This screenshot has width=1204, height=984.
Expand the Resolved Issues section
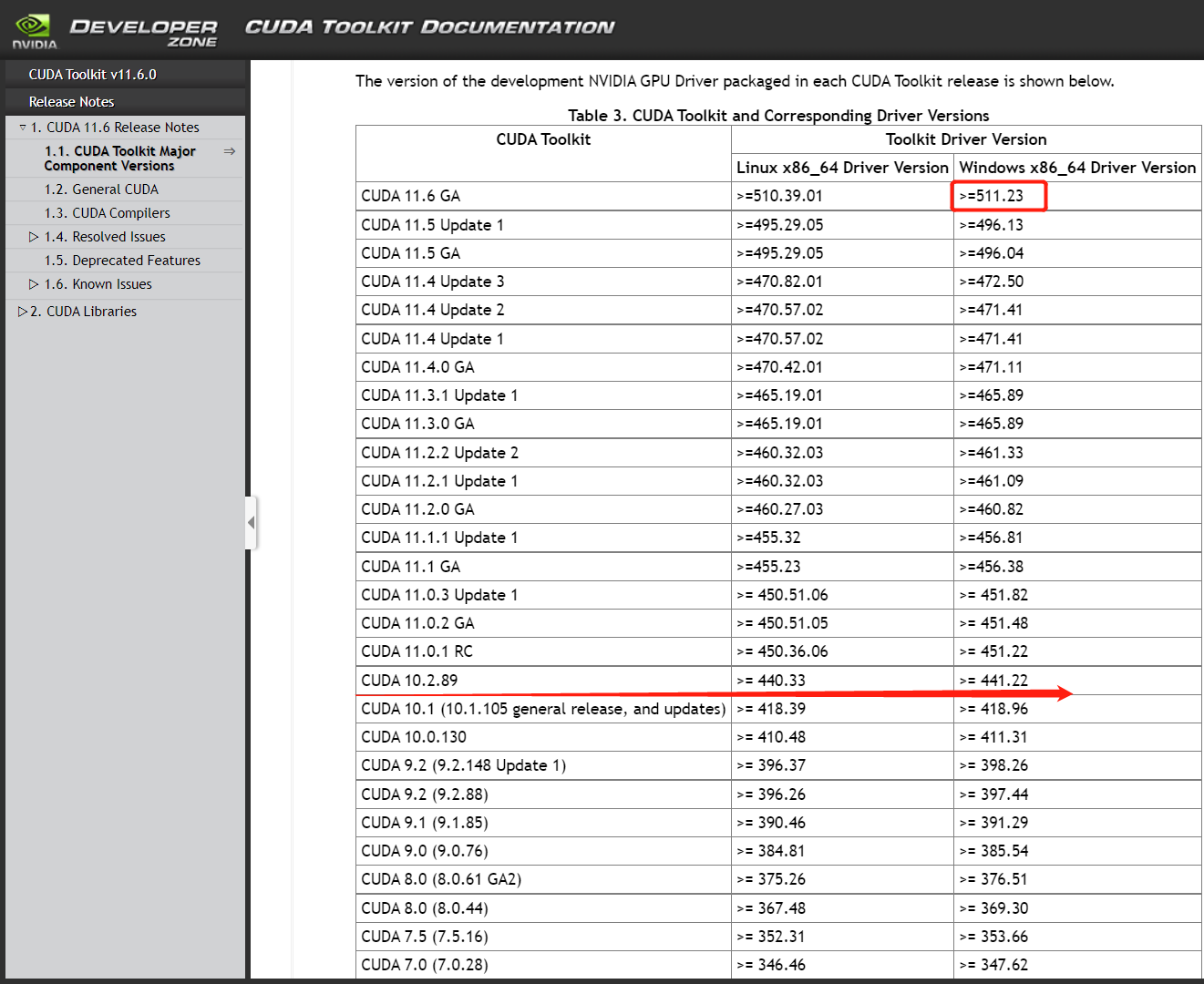click(33, 236)
